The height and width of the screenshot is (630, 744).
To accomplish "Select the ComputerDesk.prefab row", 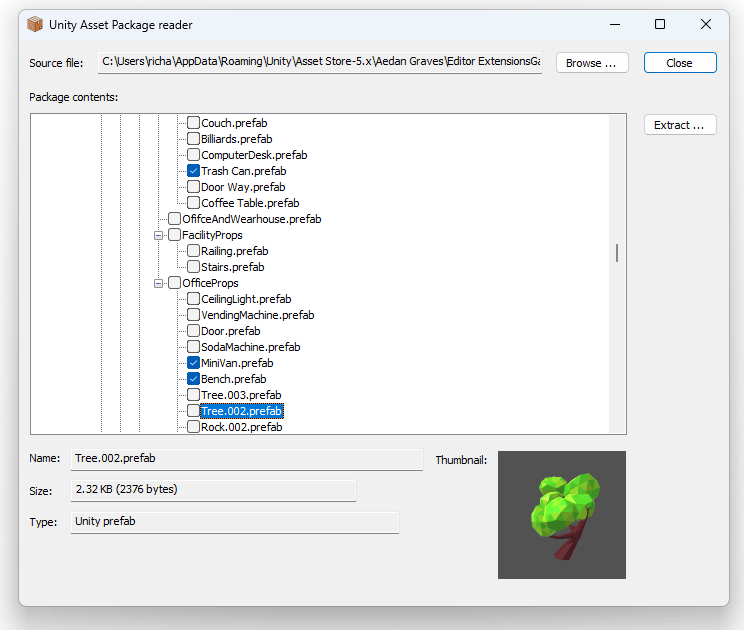I will 254,155.
